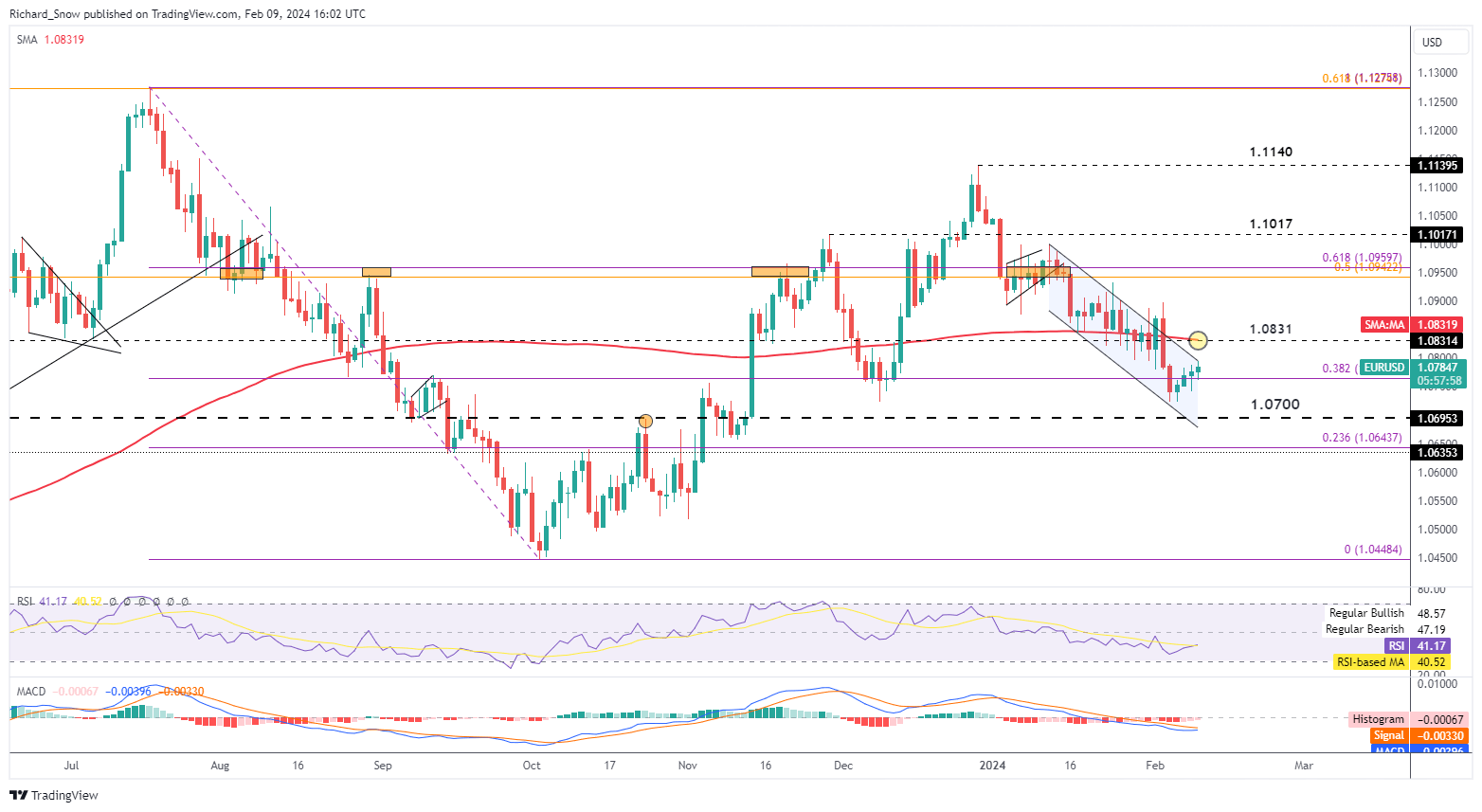
Task: Click the 1.11395 price axis label
Action: (1438, 166)
